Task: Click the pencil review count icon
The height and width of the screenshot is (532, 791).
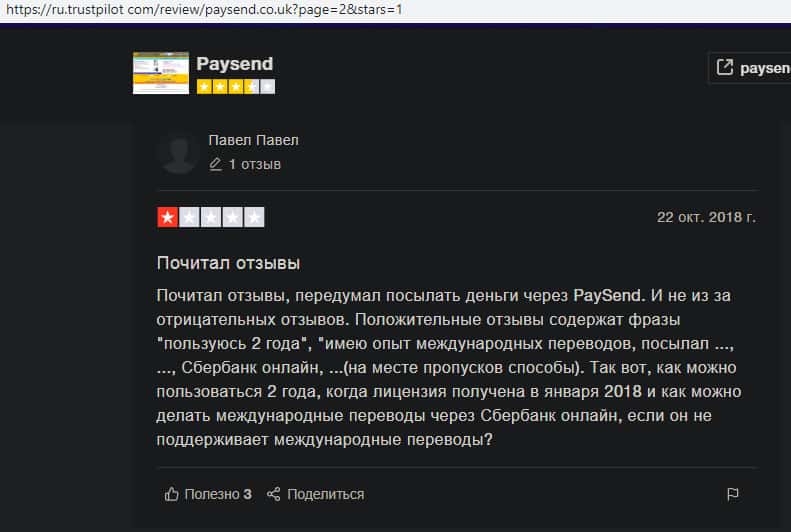Action: pos(215,164)
